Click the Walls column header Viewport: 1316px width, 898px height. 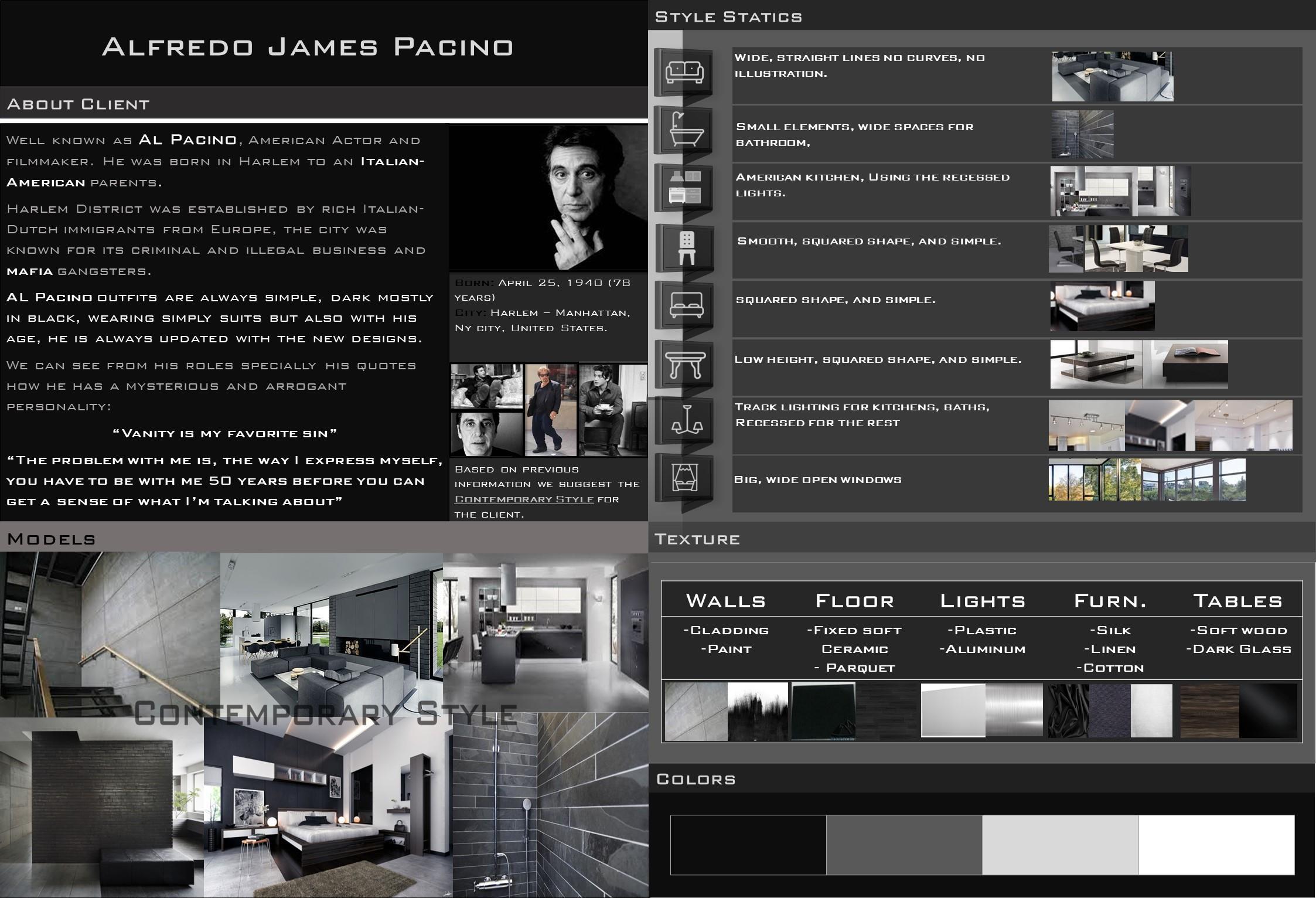[x=725, y=601]
